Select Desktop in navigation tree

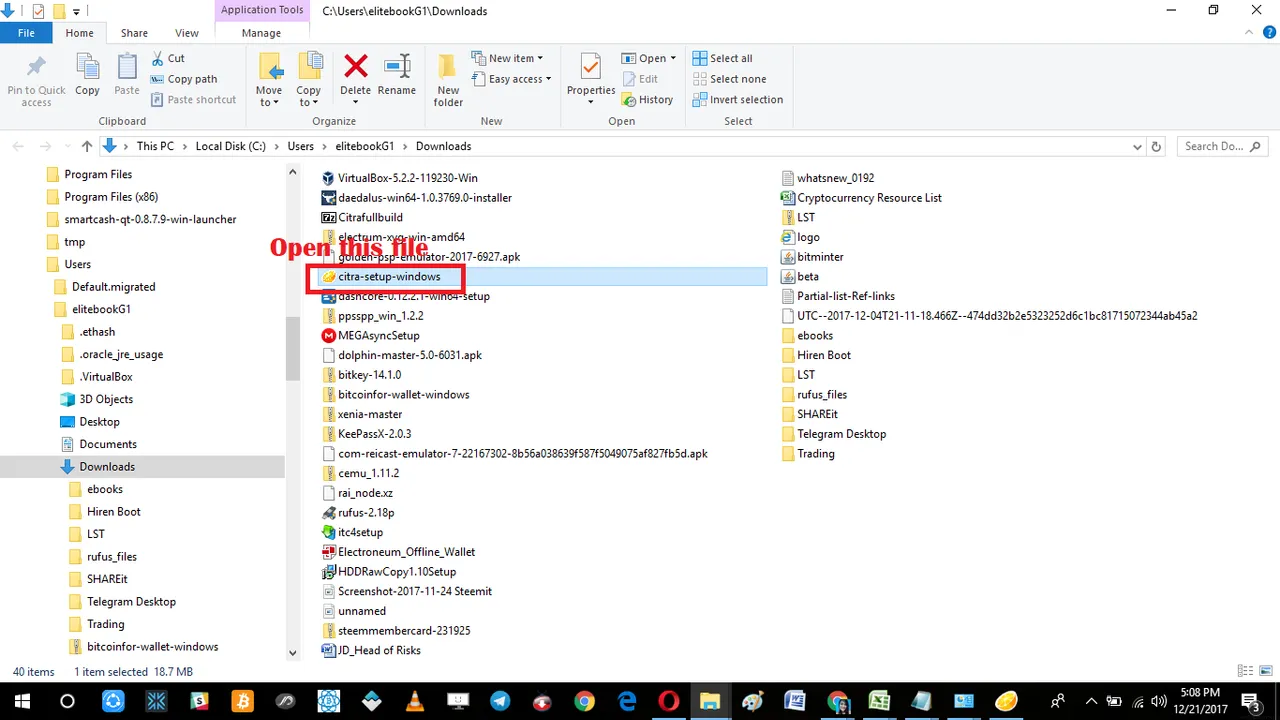click(x=99, y=422)
